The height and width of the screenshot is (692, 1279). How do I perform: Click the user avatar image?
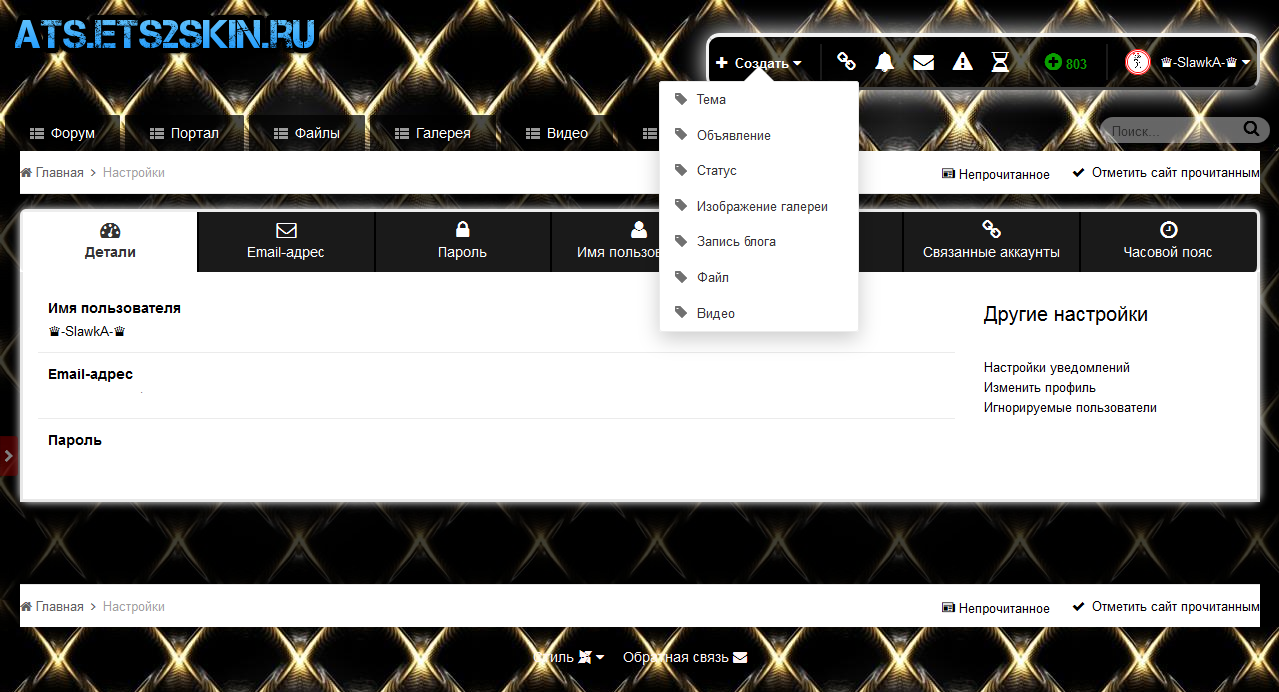pos(1138,62)
